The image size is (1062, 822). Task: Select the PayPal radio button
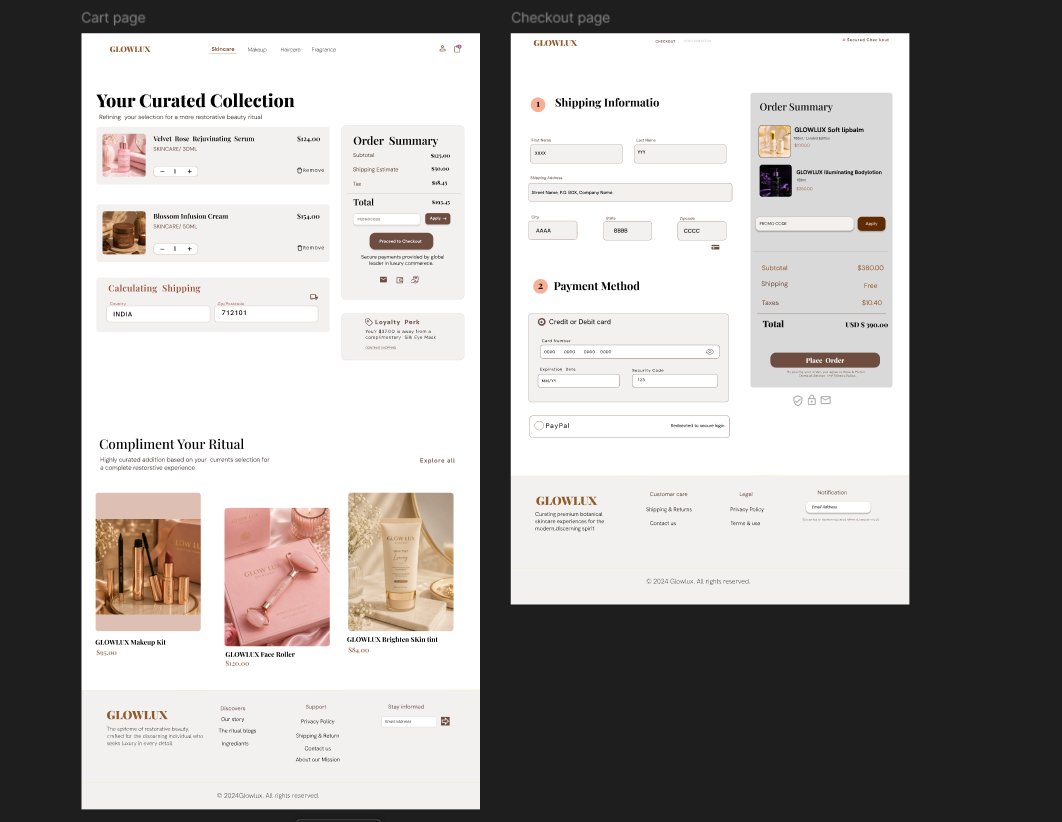click(x=539, y=425)
